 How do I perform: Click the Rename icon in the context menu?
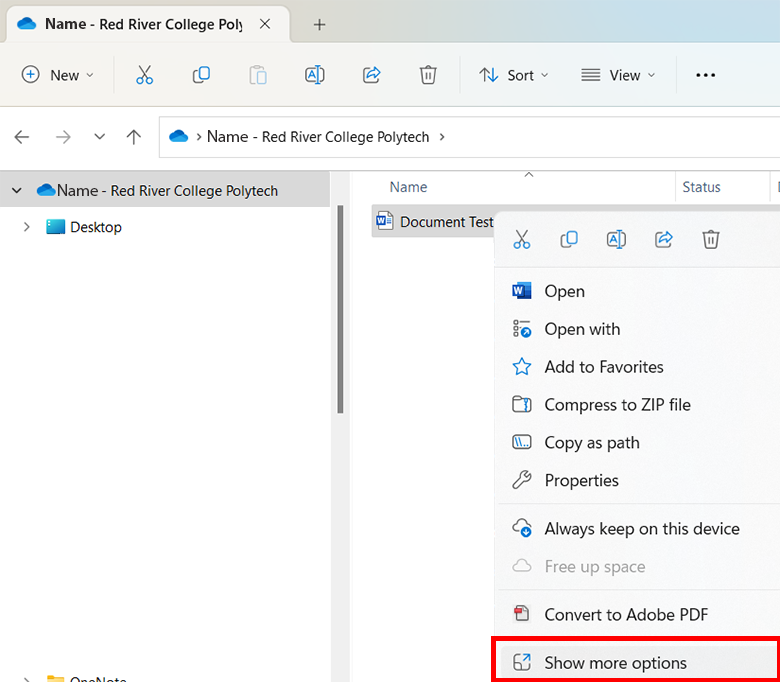coord(616,239)
